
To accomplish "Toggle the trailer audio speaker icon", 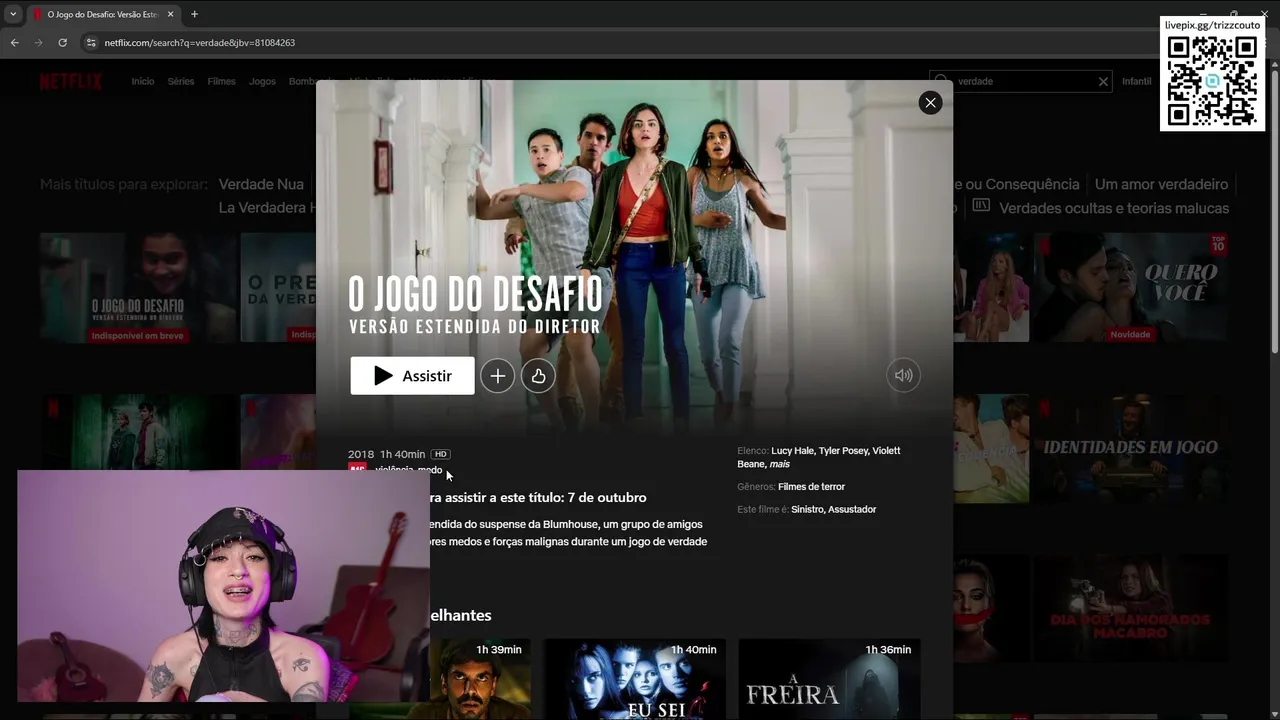I will (x=903, y=376).
